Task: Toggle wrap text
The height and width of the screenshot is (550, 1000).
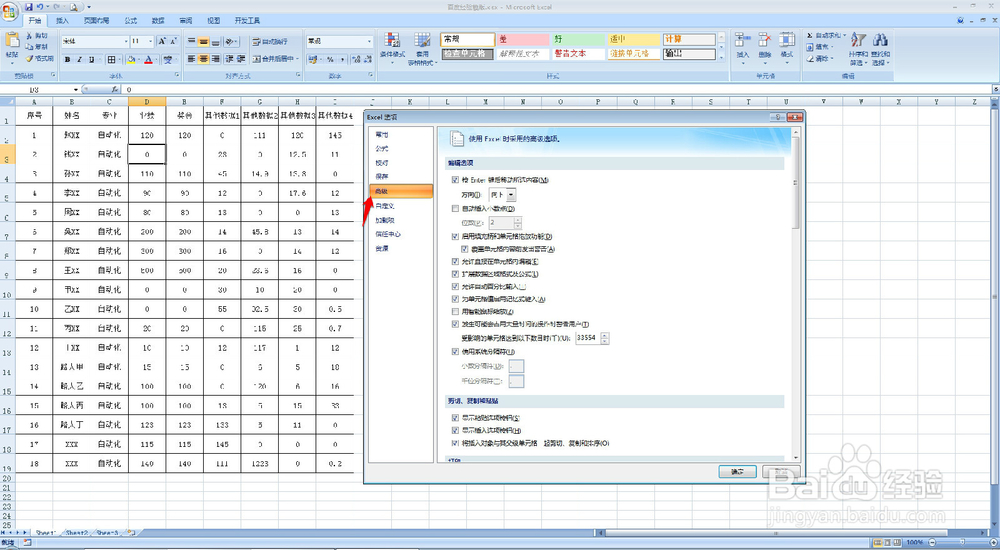Action: (269, 41)
